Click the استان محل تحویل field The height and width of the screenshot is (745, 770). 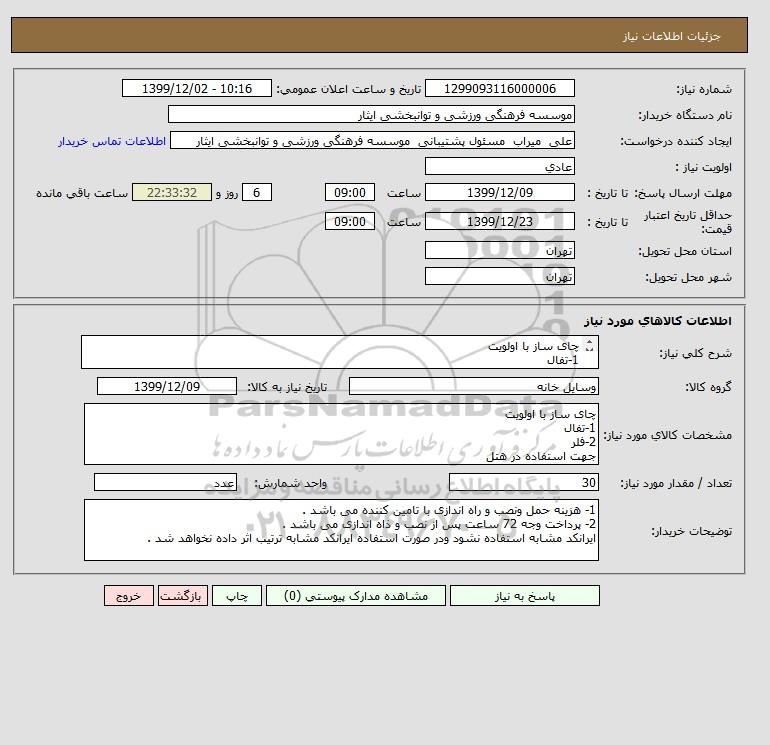click(499, 250)
